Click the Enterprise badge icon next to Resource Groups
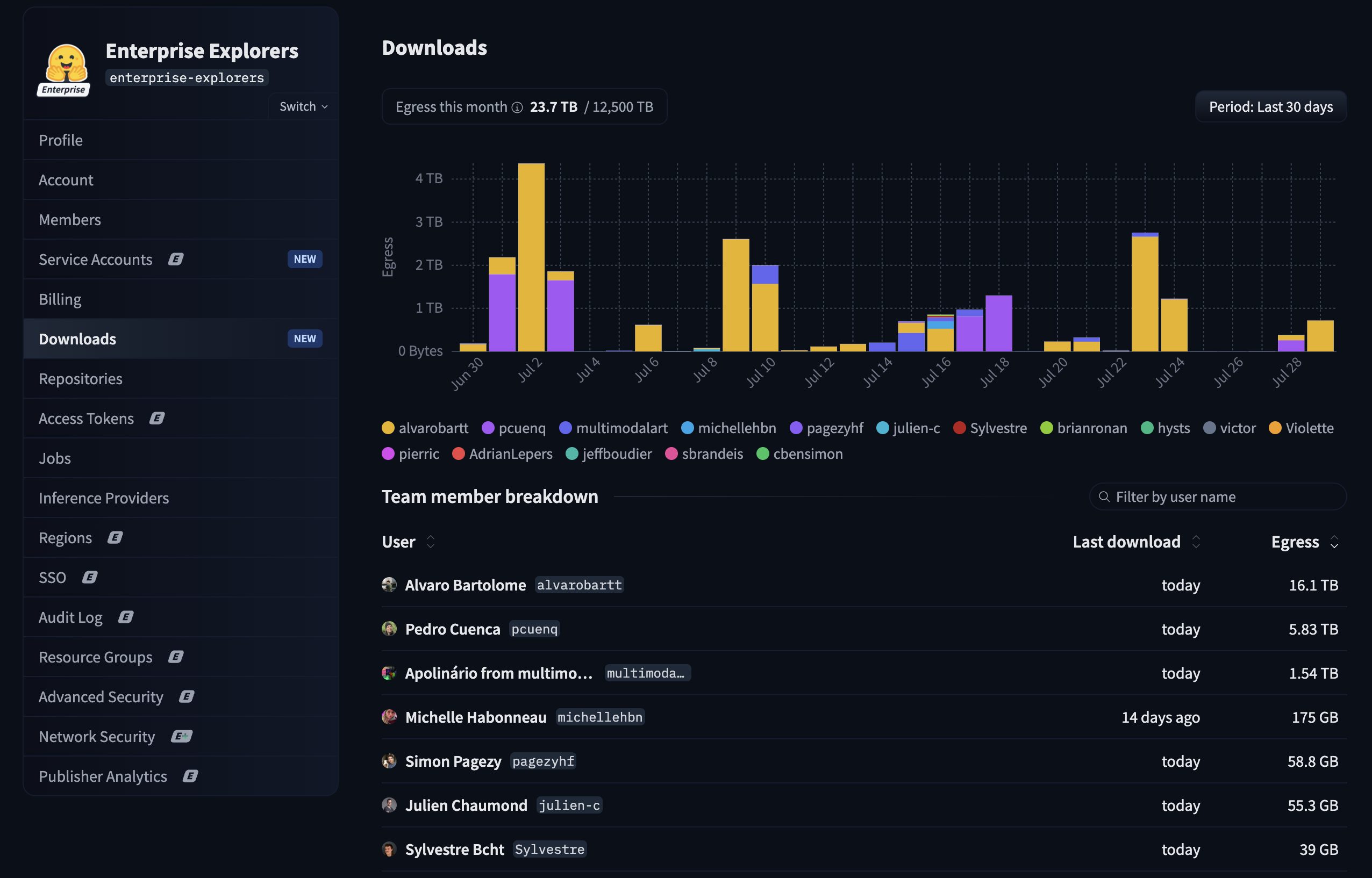The image size is (1372, 878). [176, 657]
